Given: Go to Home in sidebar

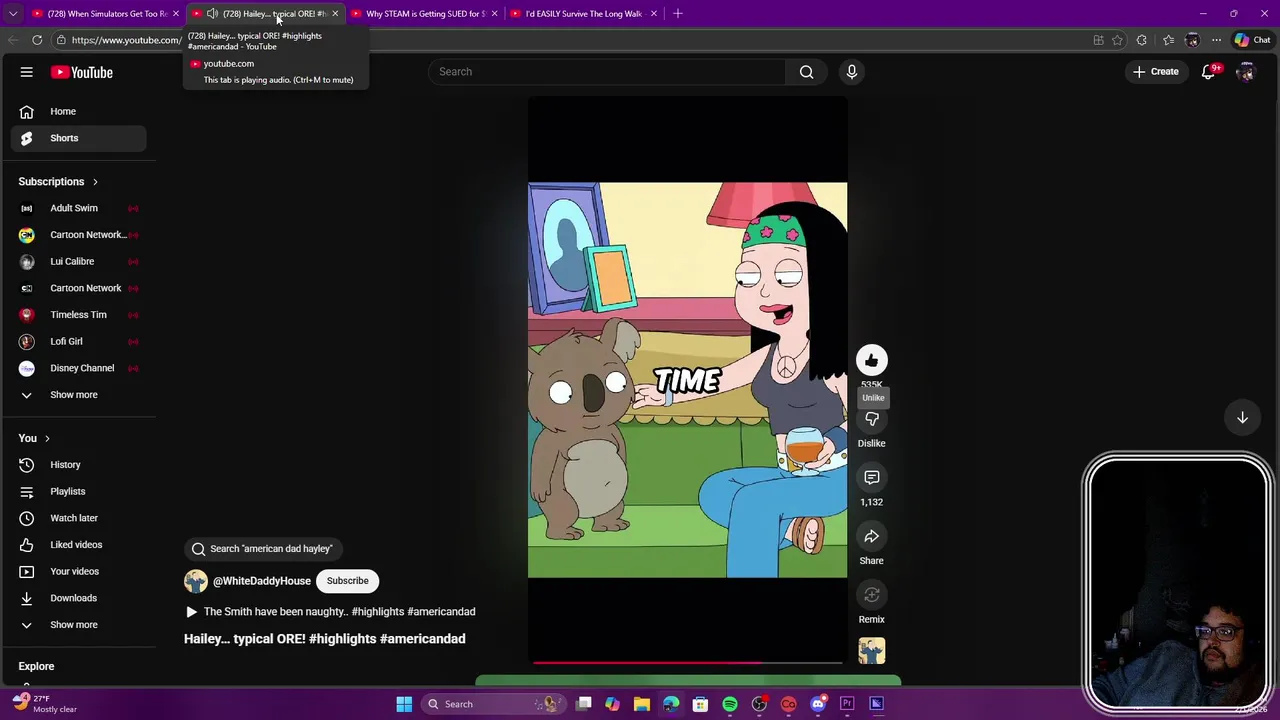Looking at the screenshot, I should coord(78,112).
